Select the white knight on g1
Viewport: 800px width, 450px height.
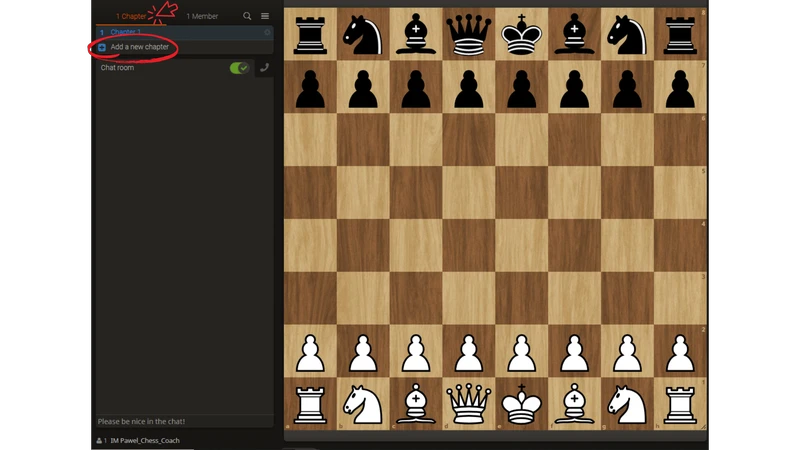(627, 404)
